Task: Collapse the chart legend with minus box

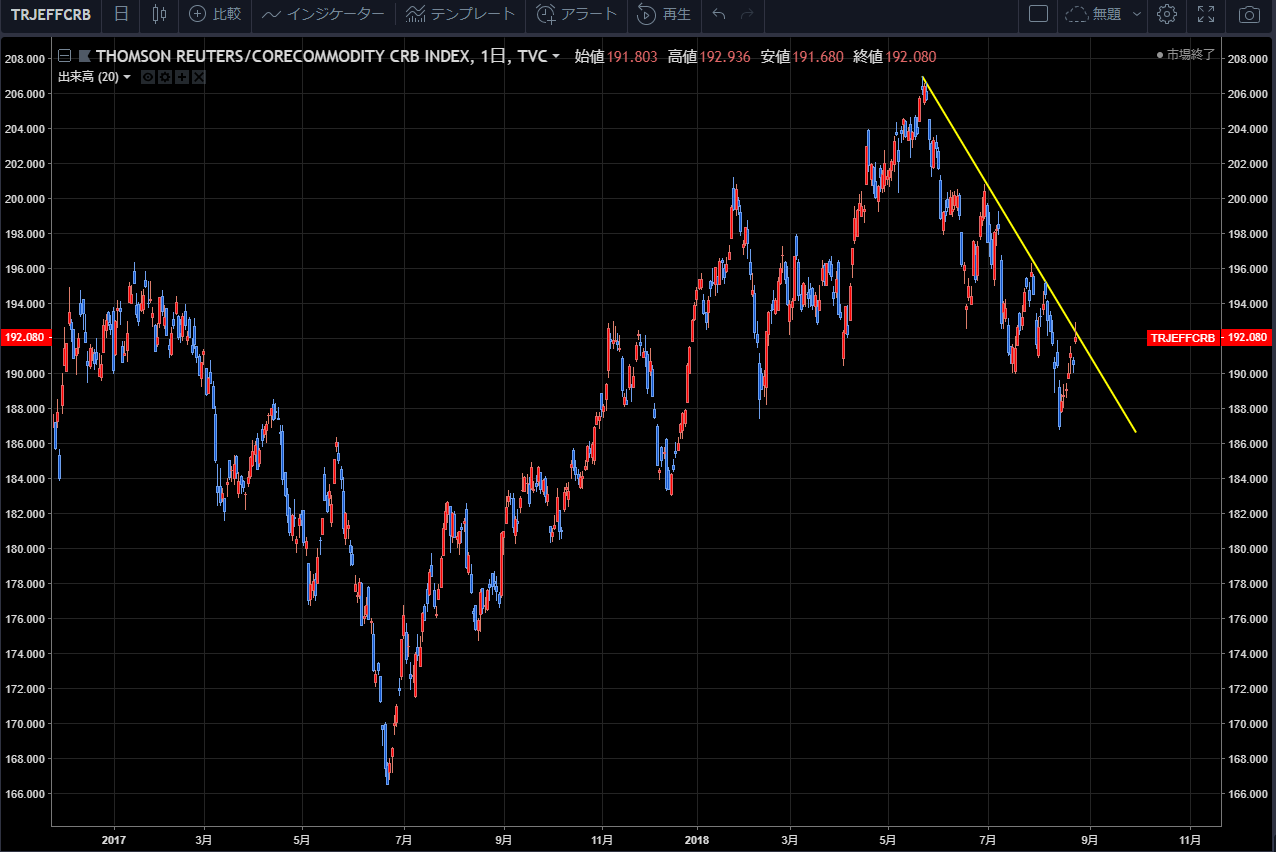Action: pyautogui.click(x=64, y=56)
